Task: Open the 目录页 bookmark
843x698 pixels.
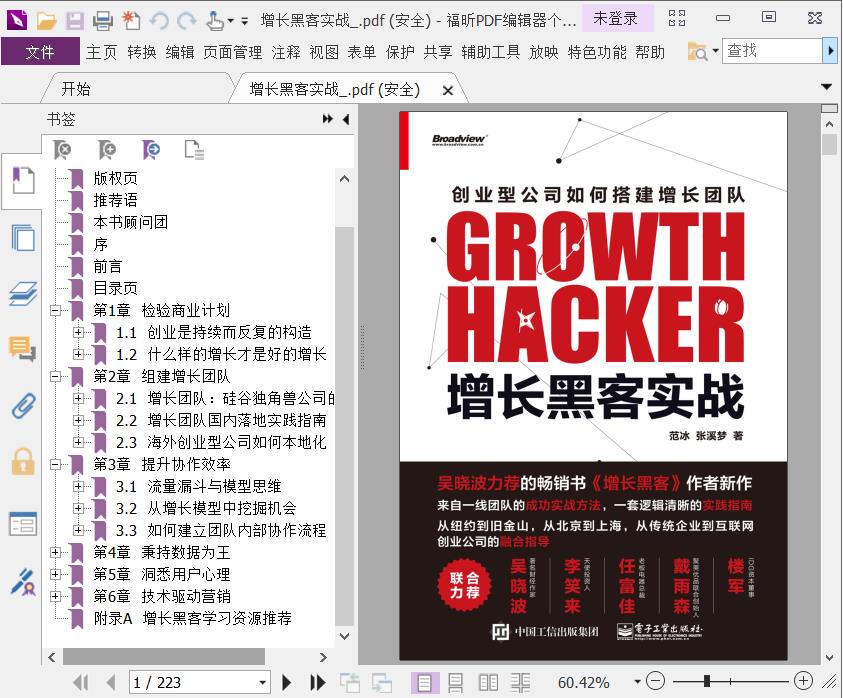Action: pos(116,288)
